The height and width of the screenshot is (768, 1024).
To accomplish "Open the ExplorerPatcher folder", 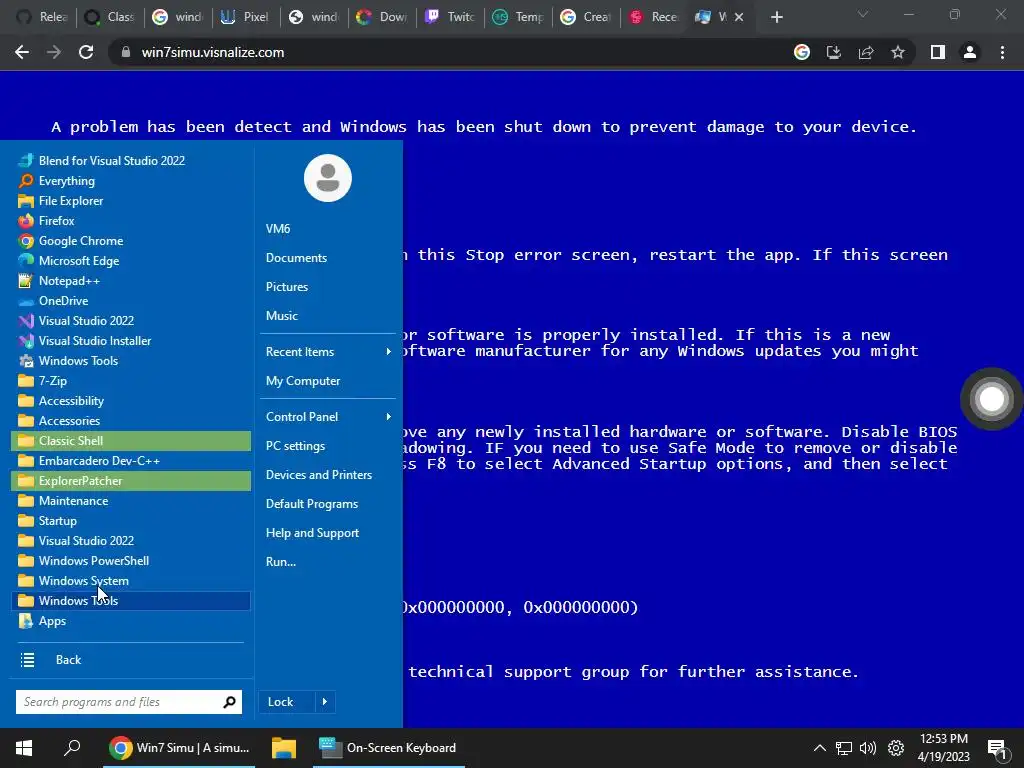I will (x=131, y=481).
